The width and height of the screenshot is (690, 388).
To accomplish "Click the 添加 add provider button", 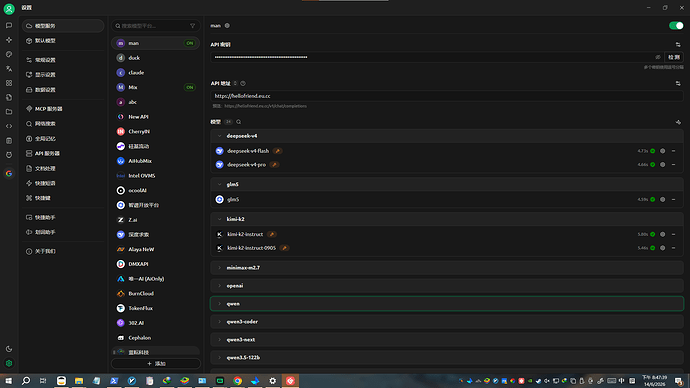I will [156, 363].
